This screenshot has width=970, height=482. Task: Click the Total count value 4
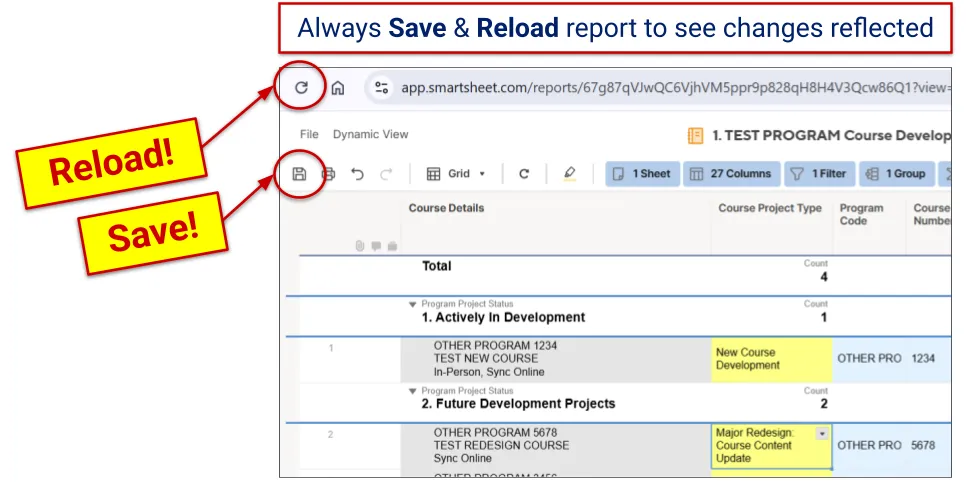point(823,277)
